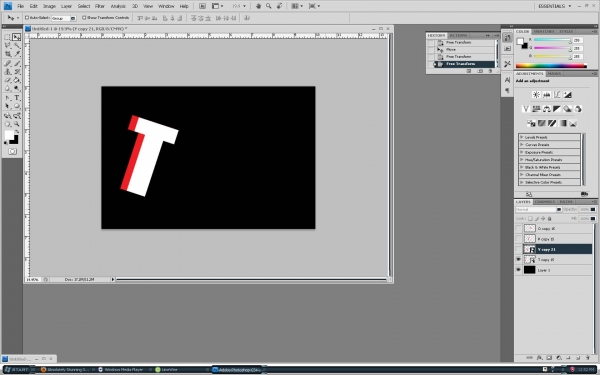Select the Zoom tool in toolbox
Viewport: 600px width, 375px height.
tap(16, 124)
